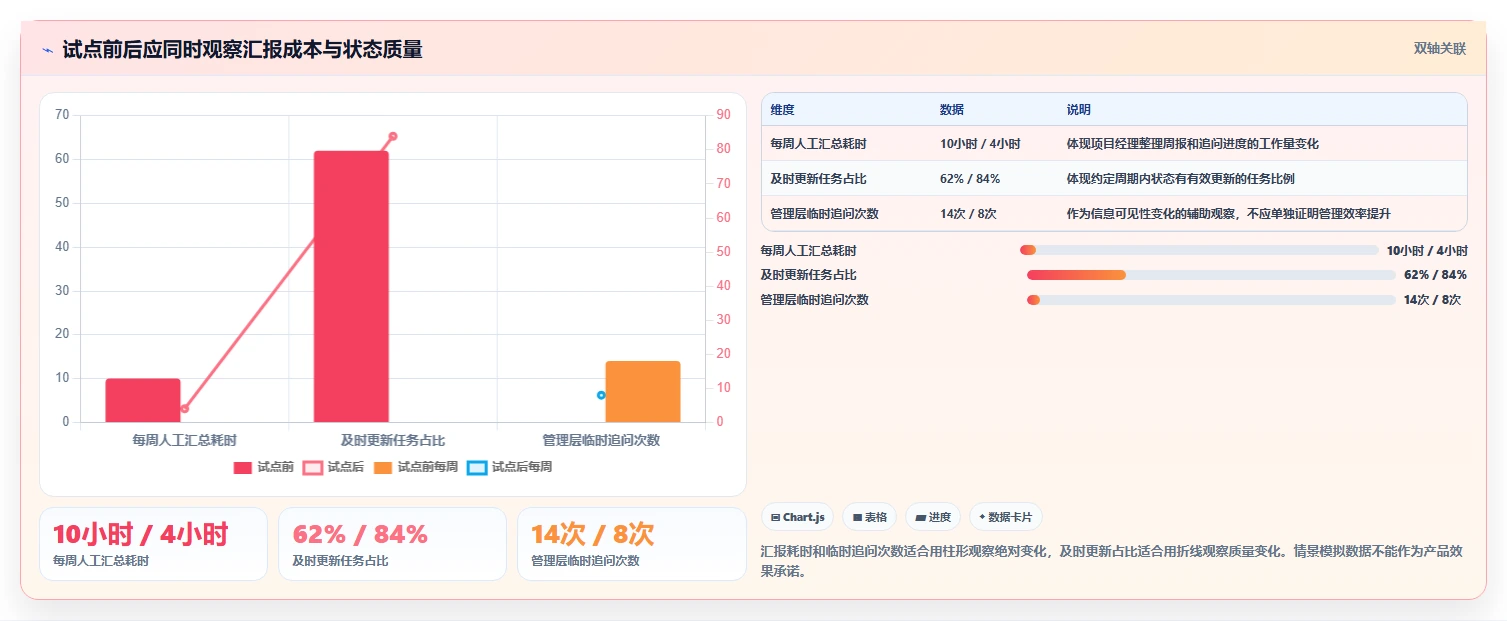This screenshot has width=1507, height=621.
Task: Click the x-axis label 每周人工汇总耗时
Action: click(185, 440)
